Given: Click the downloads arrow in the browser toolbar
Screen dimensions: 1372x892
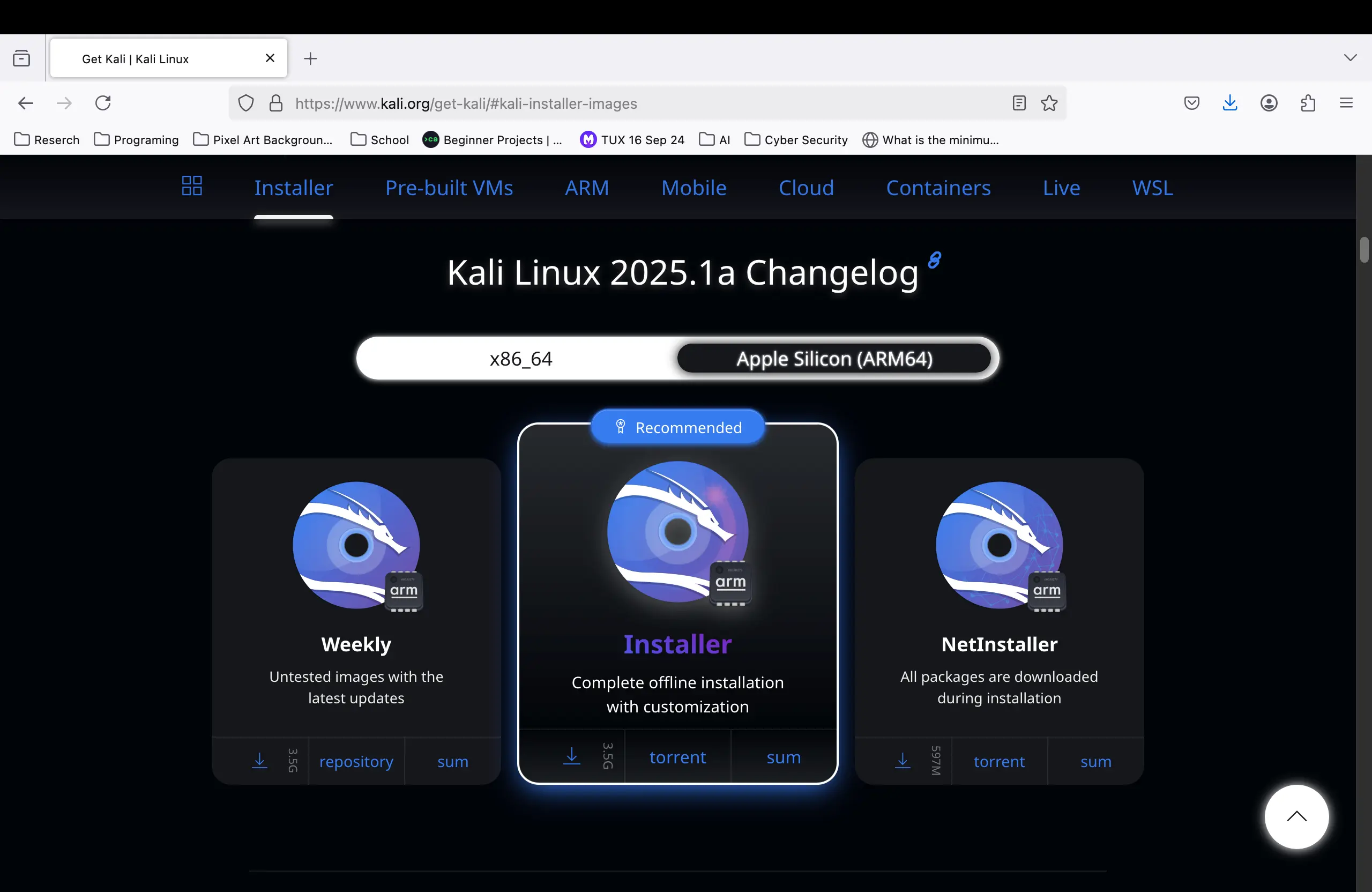Looking at the screenshot, I should [1230, 102].
